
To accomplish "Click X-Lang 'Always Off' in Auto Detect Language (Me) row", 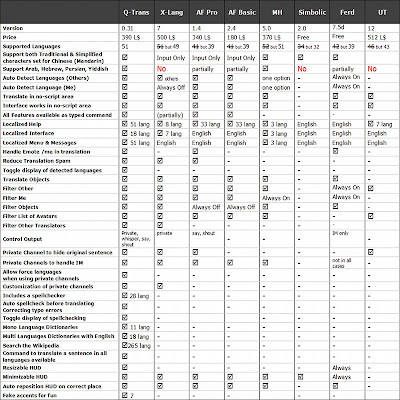I will click(x=171, y=87).
